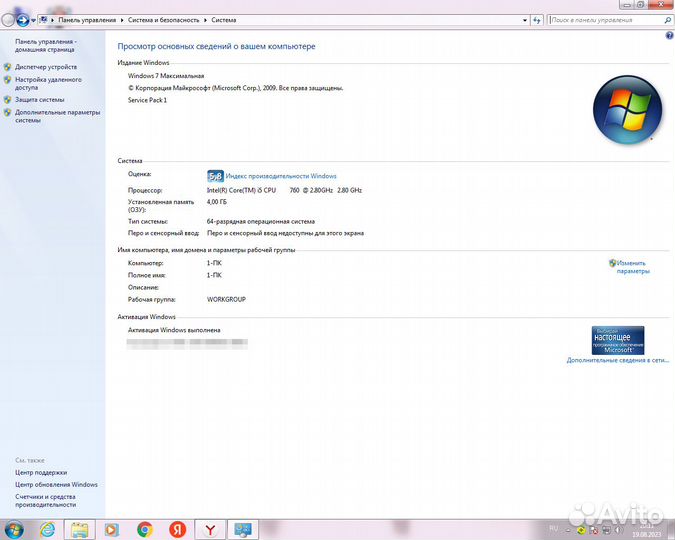
Task: Show hidden tray icons arrow
Action: (x=568, y=530)
